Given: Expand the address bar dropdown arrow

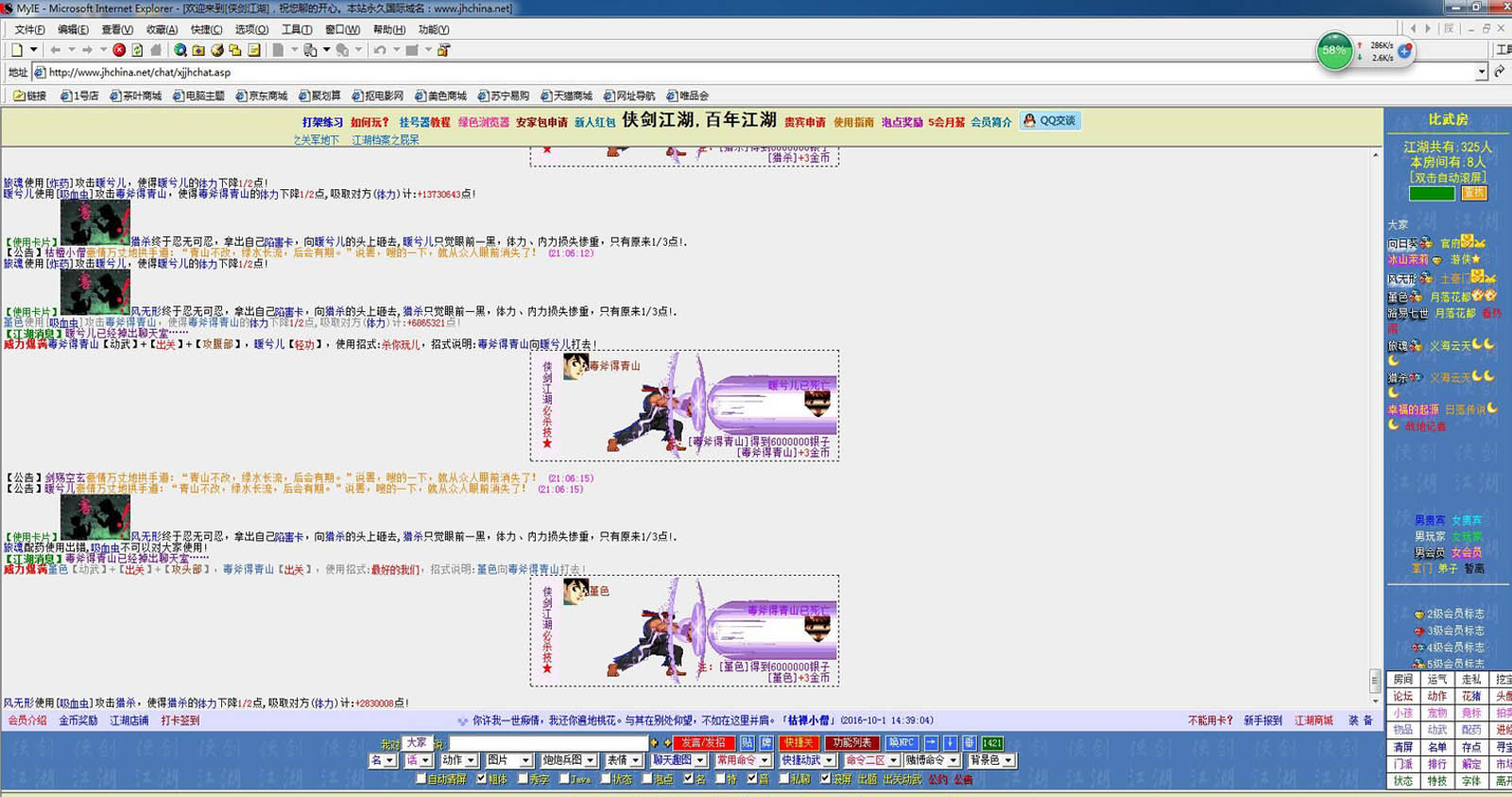Looking at the screenshot, I should click(1481, 72).
